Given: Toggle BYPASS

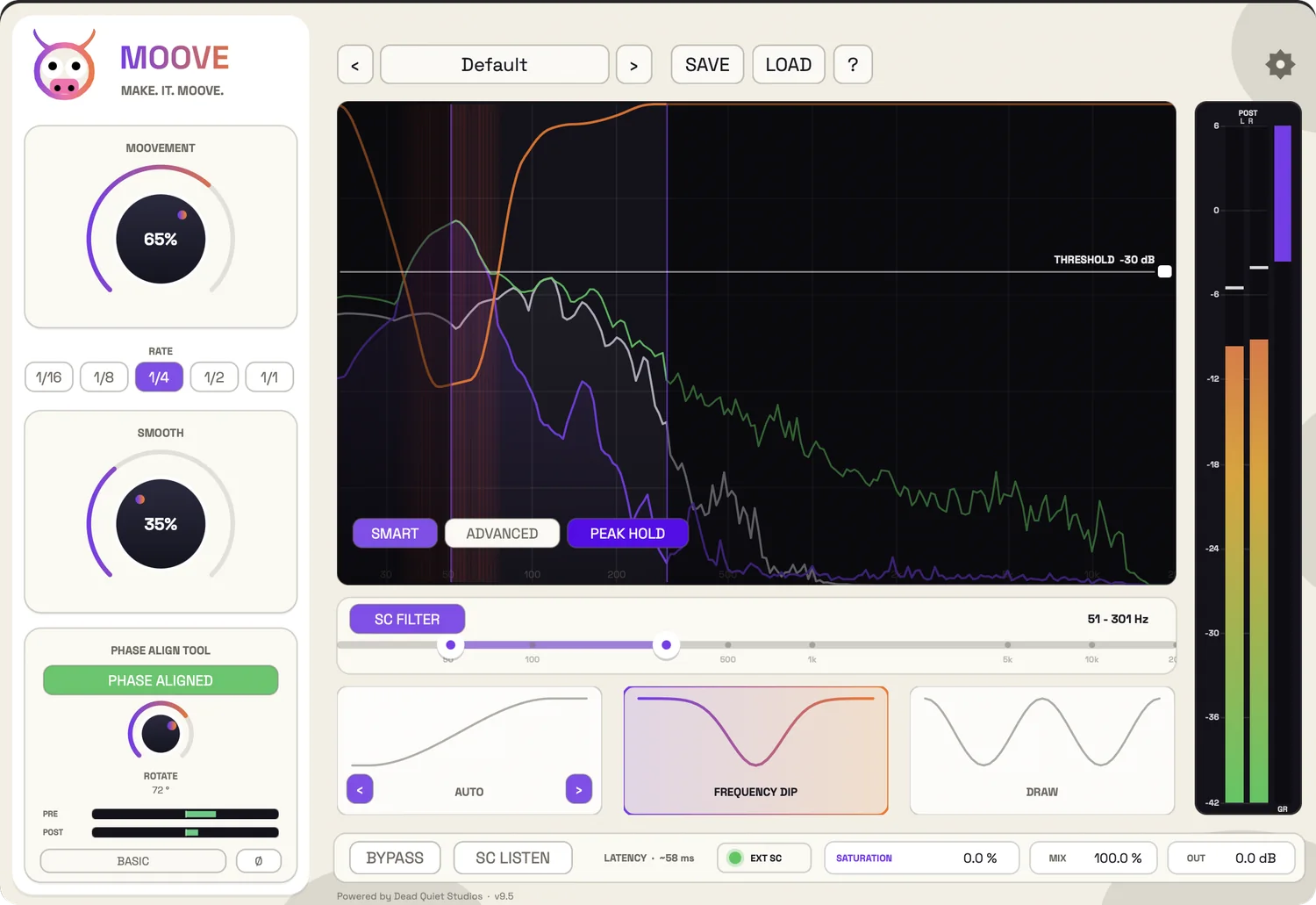Looking at the screenshot, I should click(x=395, y=858).
